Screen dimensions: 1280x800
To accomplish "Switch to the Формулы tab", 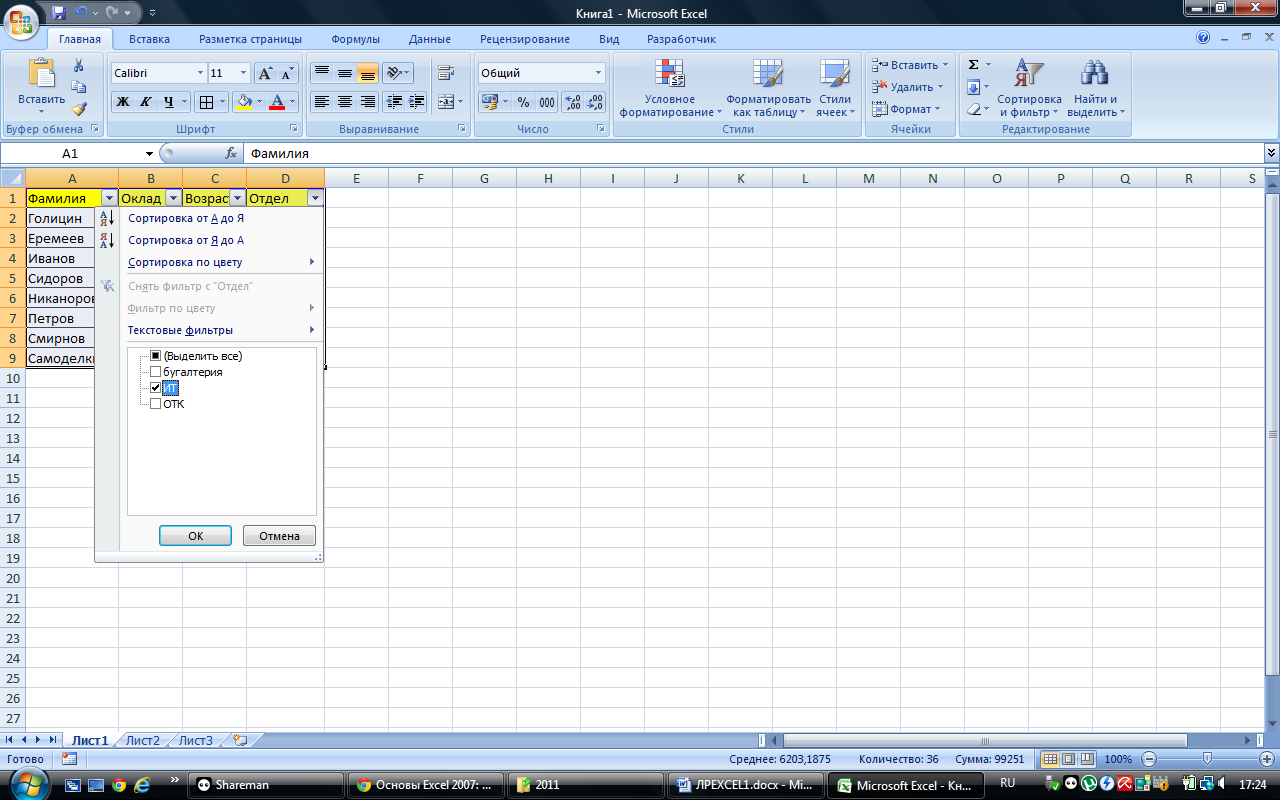I will coord(355,39).
